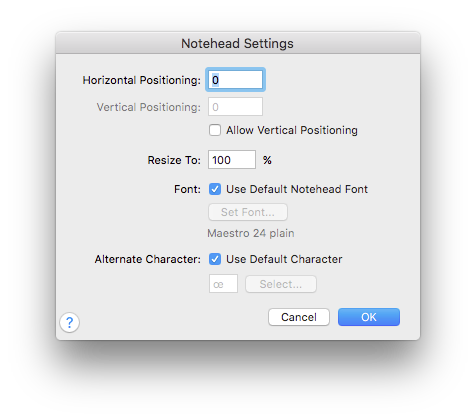
Task: Uncheck Use Default Notehead Font
Action: click(215, 189)
